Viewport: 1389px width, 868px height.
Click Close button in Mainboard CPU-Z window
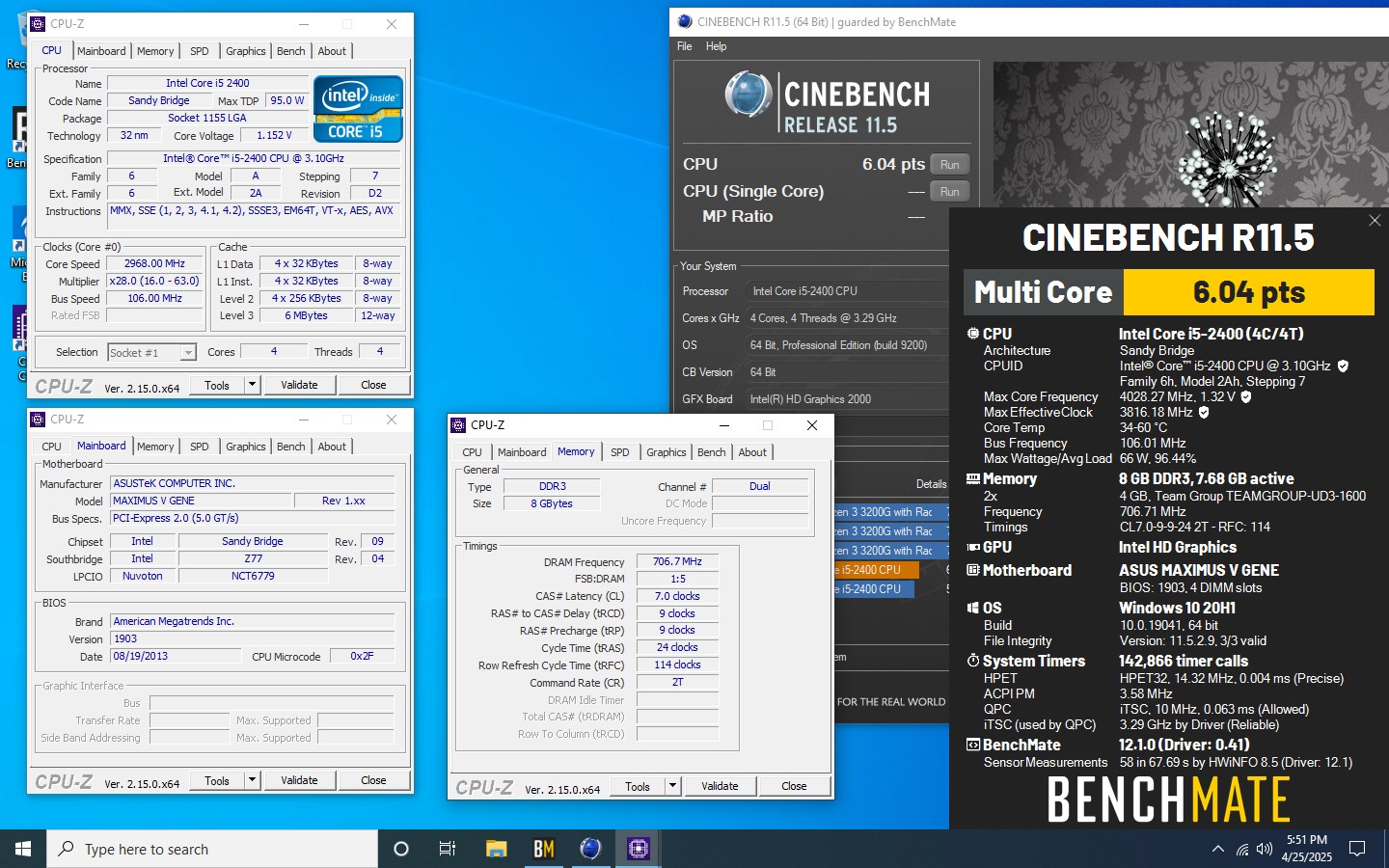tap(373, 780)
